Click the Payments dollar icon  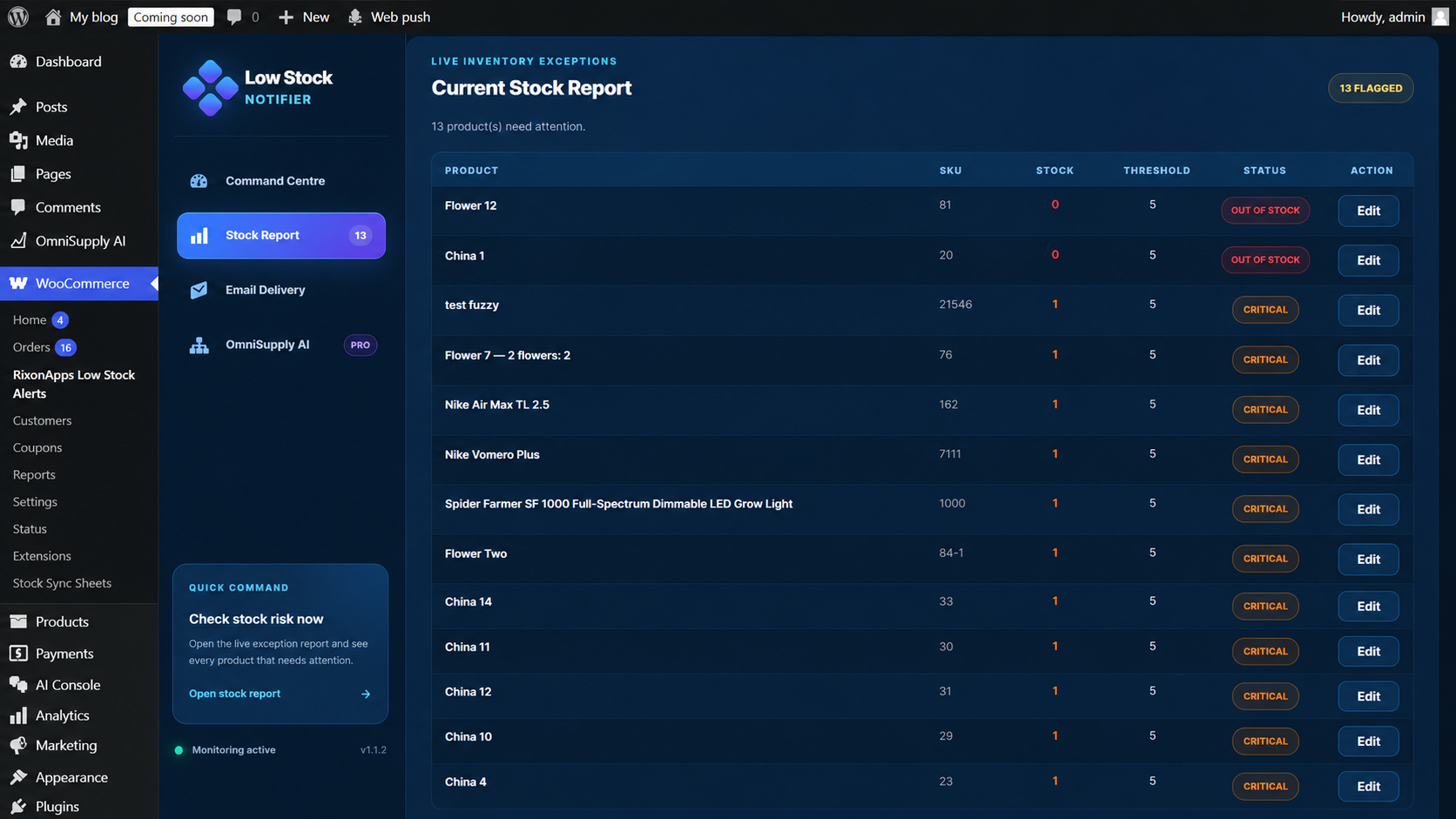(18, 654)
